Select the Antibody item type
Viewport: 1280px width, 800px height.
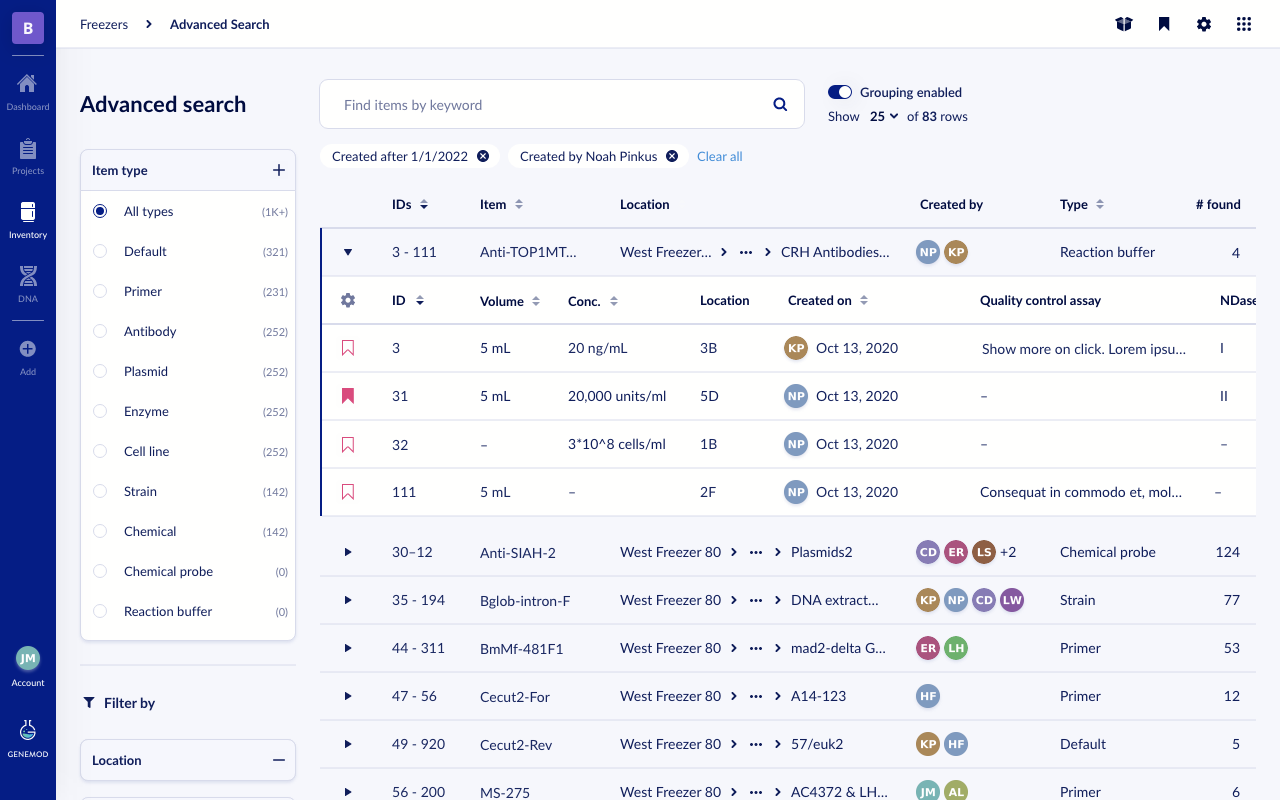100,331
